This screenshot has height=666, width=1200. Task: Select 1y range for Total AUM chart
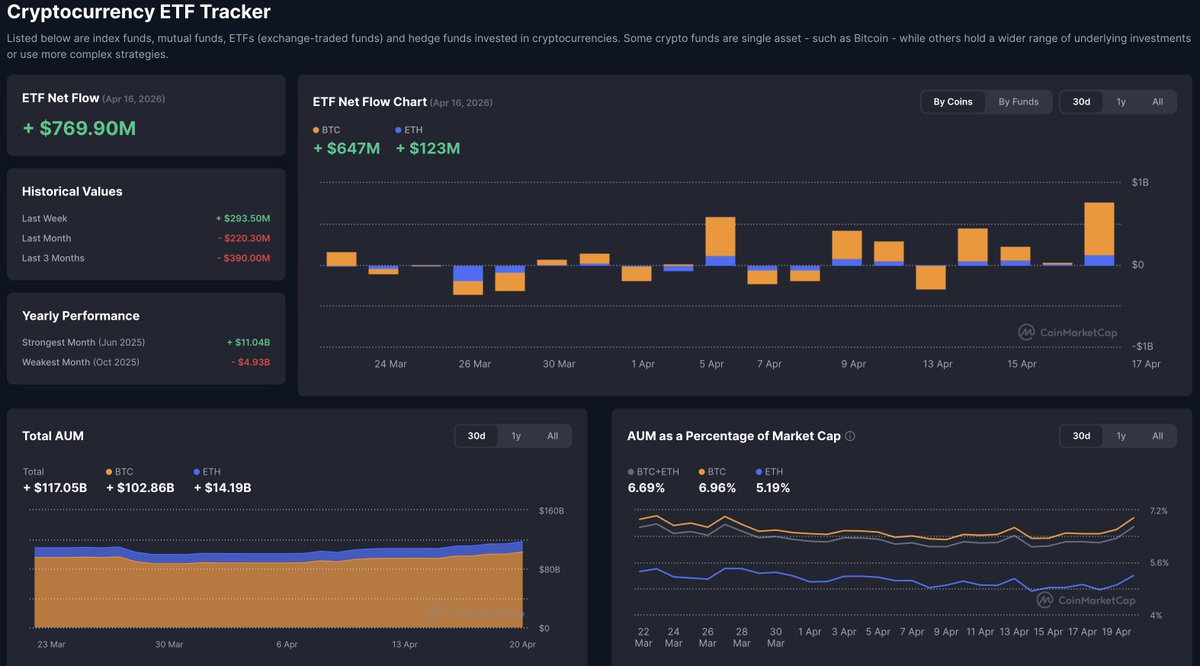[516, 436]
